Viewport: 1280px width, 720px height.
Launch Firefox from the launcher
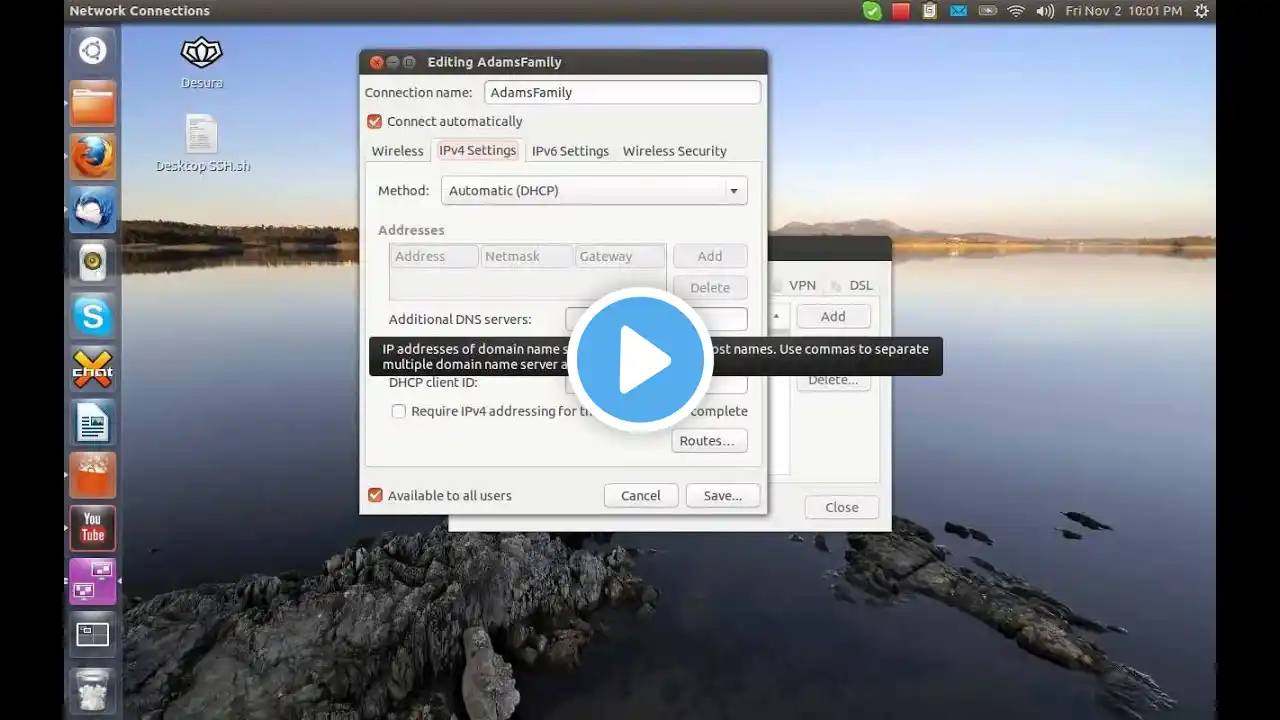click(x=93, y=157)
